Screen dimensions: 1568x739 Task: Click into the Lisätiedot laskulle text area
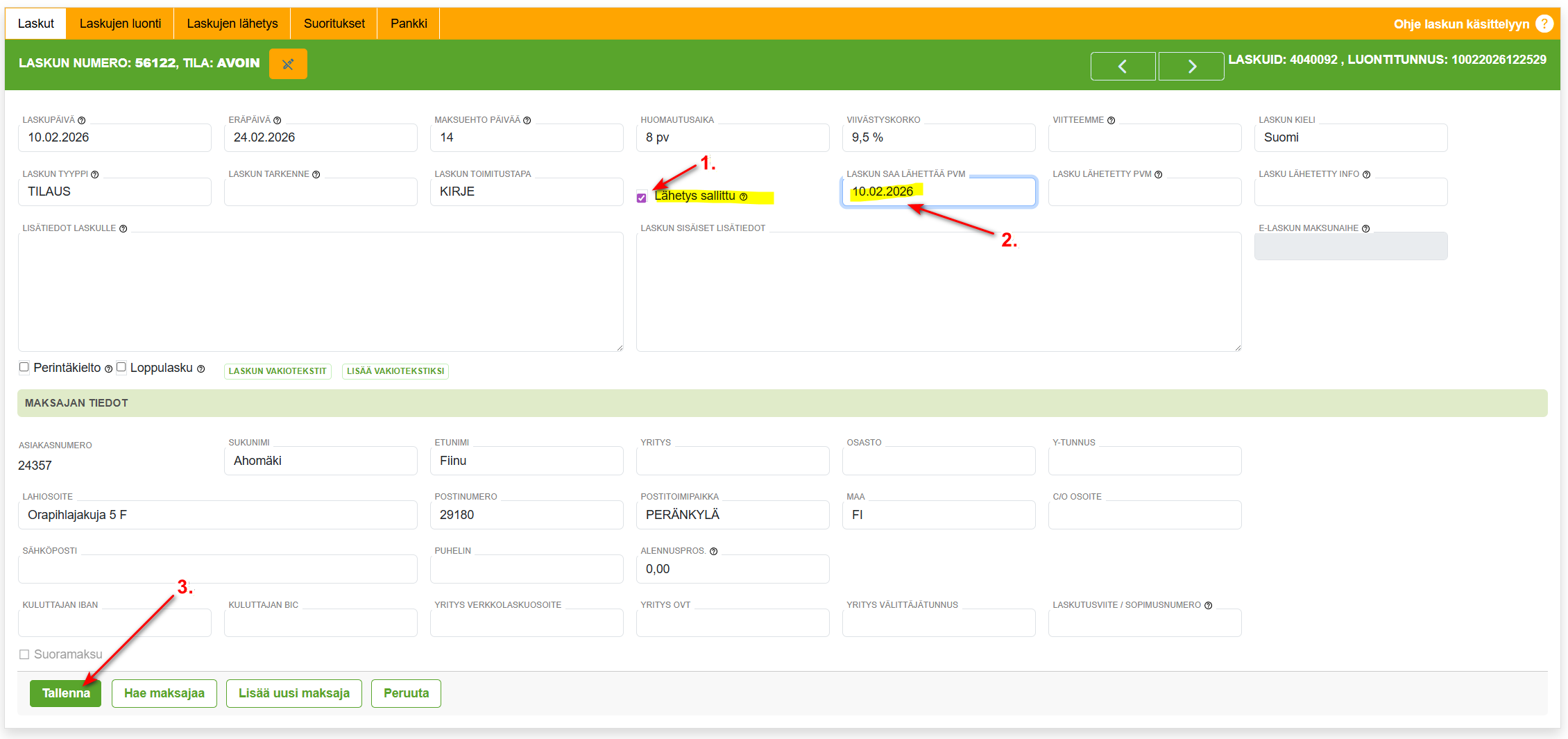tap(320, 291)
